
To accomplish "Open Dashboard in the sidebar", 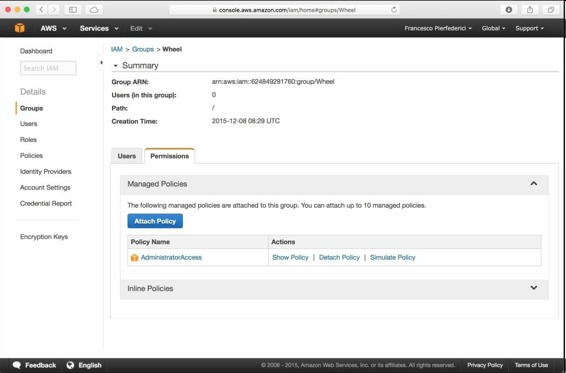I will 36,51.
